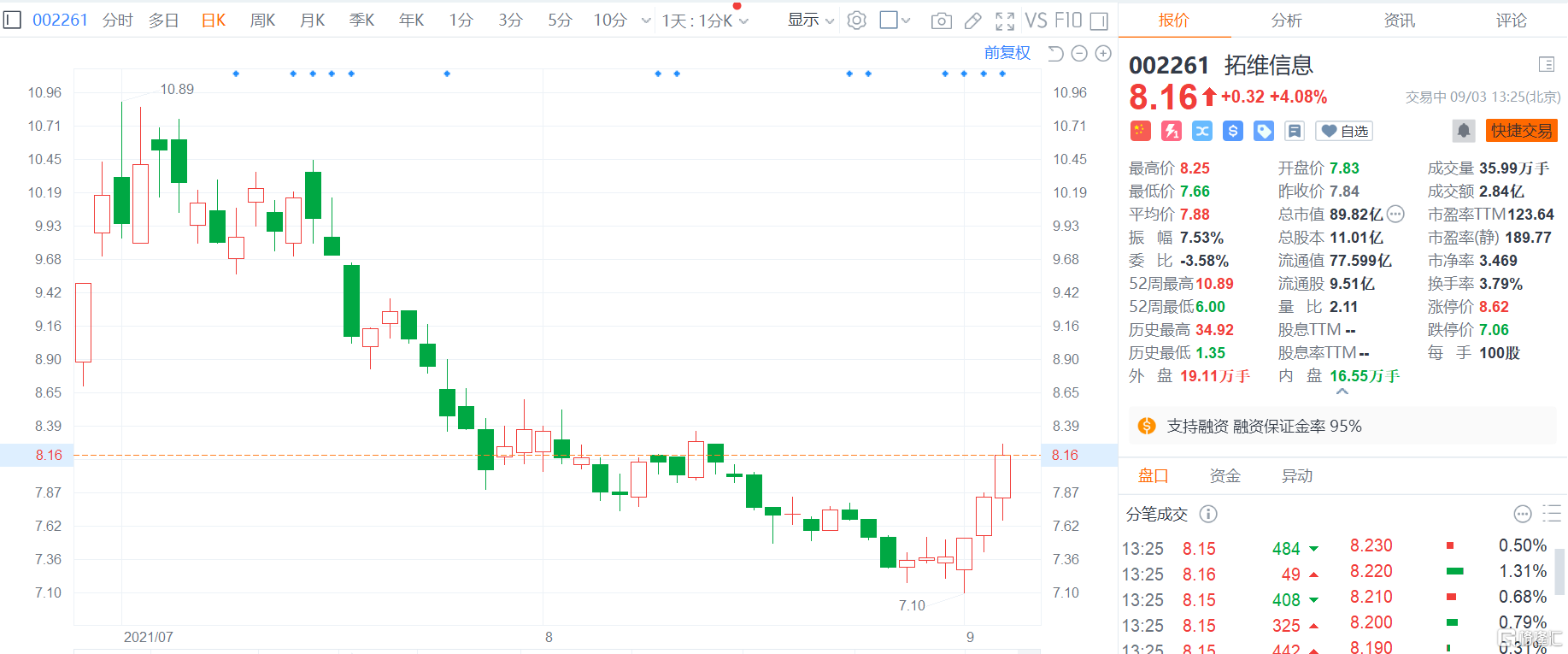The height and width of the screenshot is (654, 1568).
Task: Switch to 分时 chart tab
Action: tap(118, 21)
